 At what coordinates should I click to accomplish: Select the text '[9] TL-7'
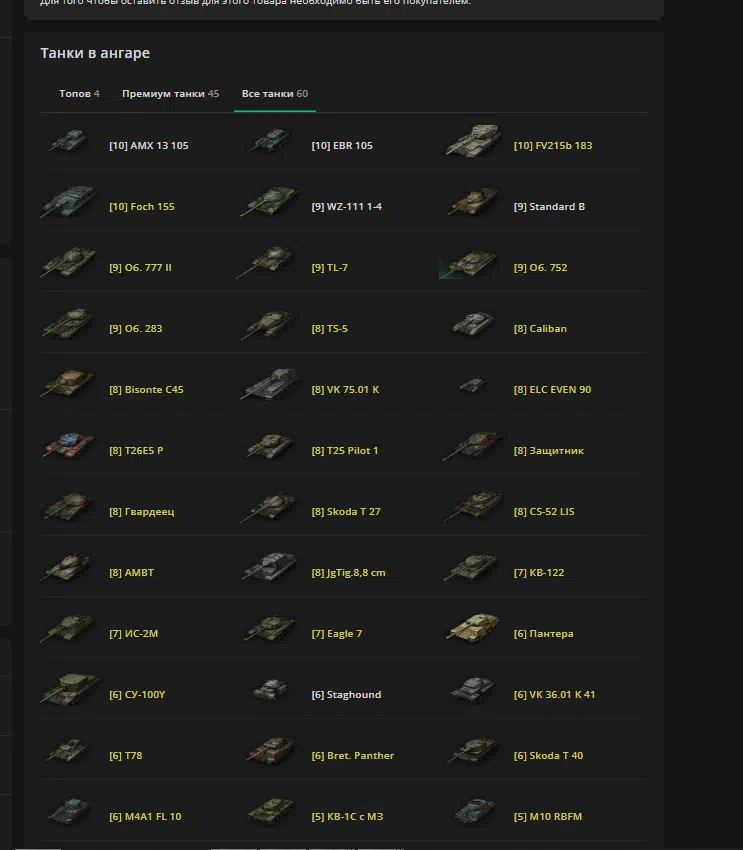[329, 267]
